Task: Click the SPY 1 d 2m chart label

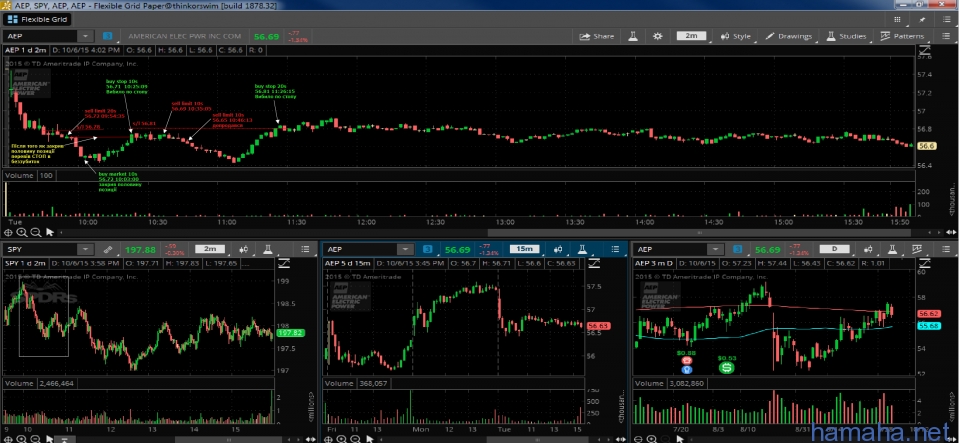Action: 25,263
